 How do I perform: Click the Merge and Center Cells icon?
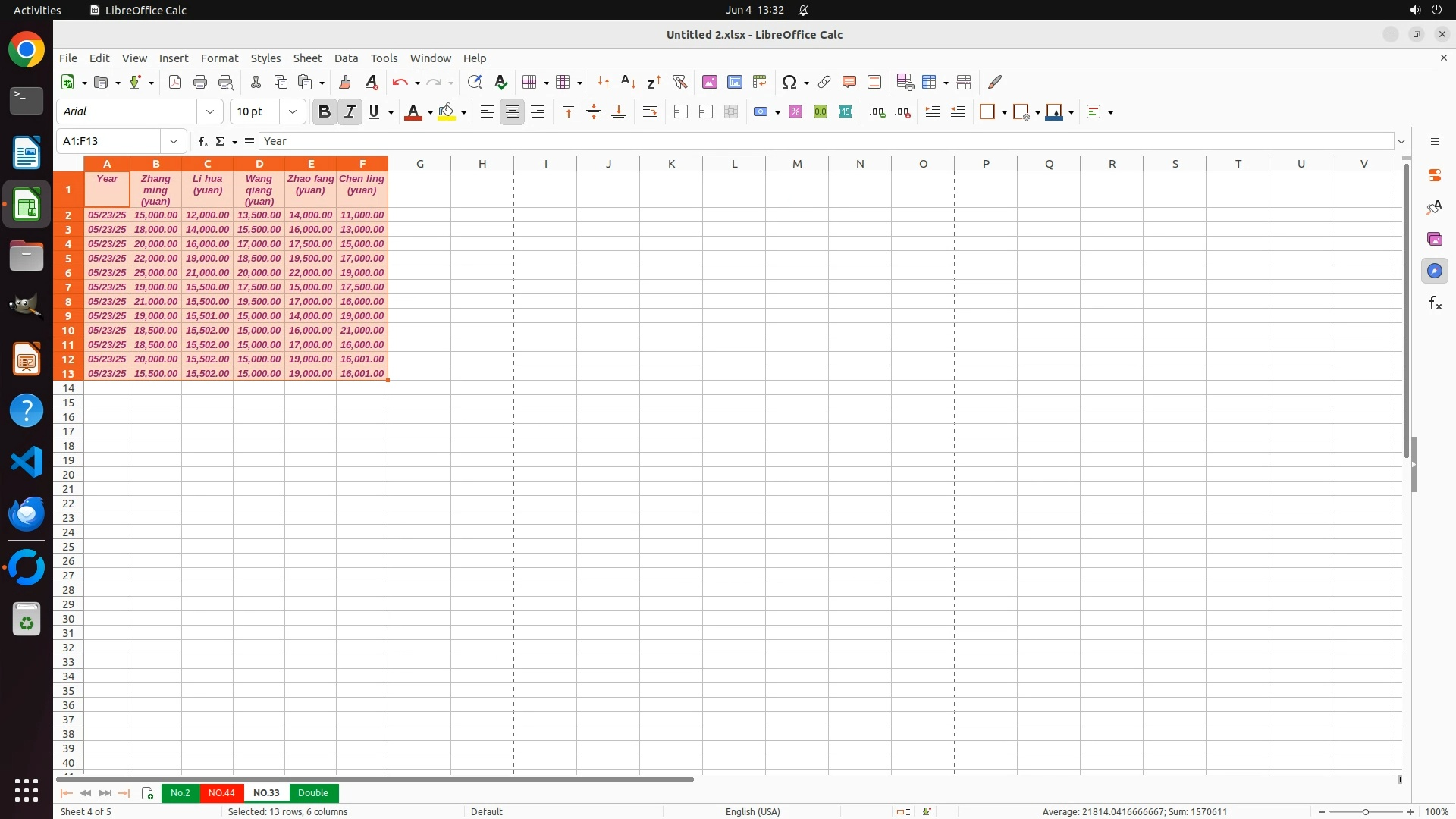coord(681,112)
